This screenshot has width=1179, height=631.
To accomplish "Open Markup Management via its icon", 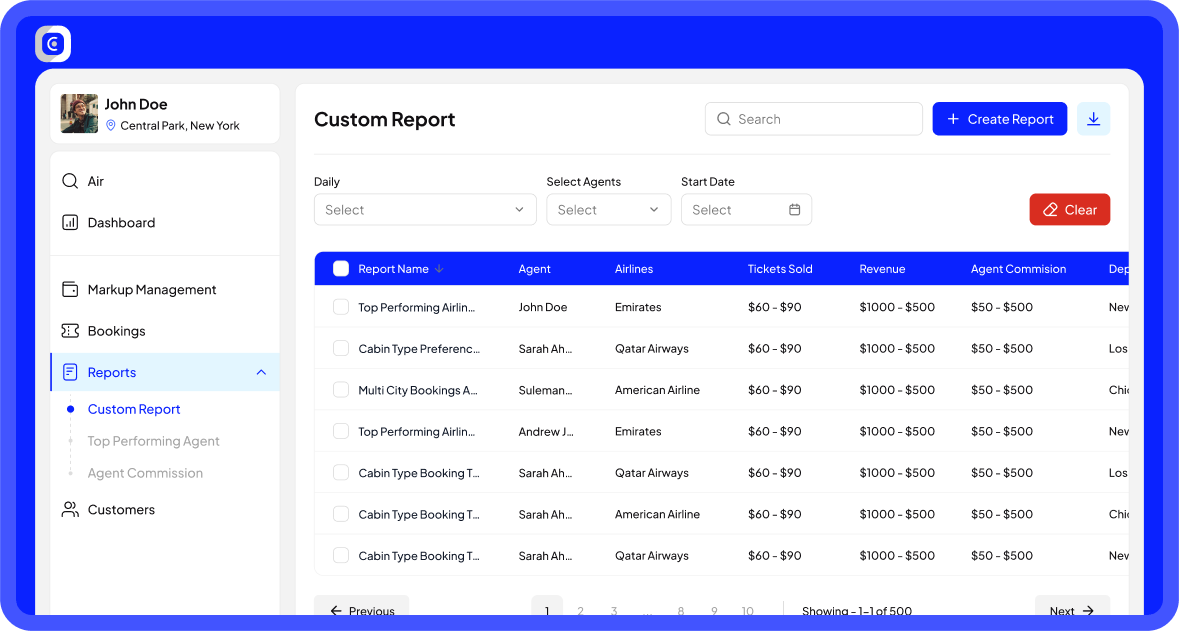I will [x=69, y=289].
